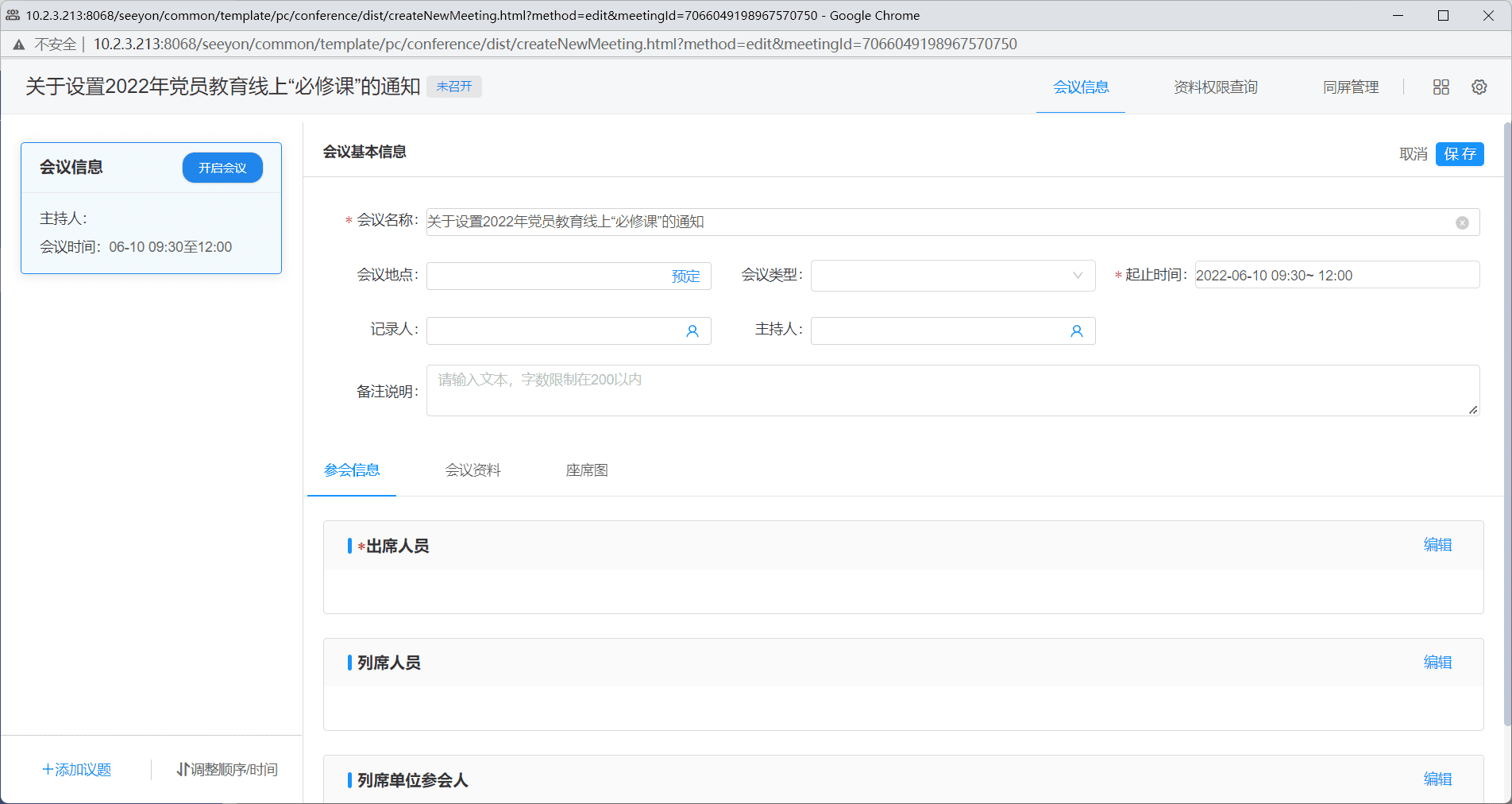Open the 资料权限查询 tab

pos(1216,87)
